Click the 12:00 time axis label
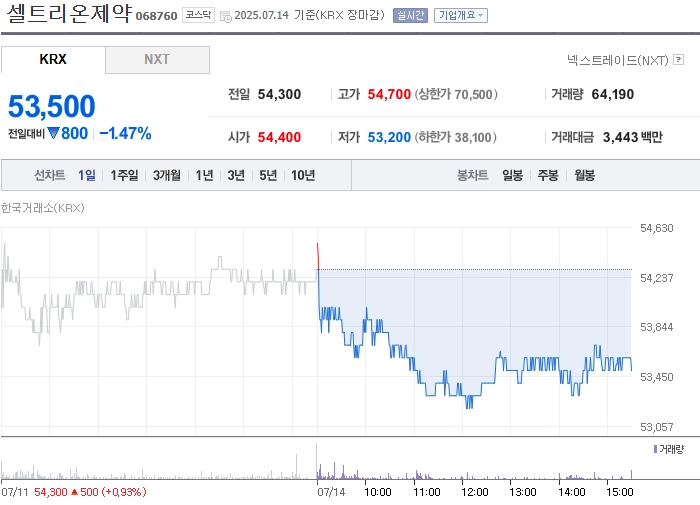700x505 pixels. click(x=475, y=492)
